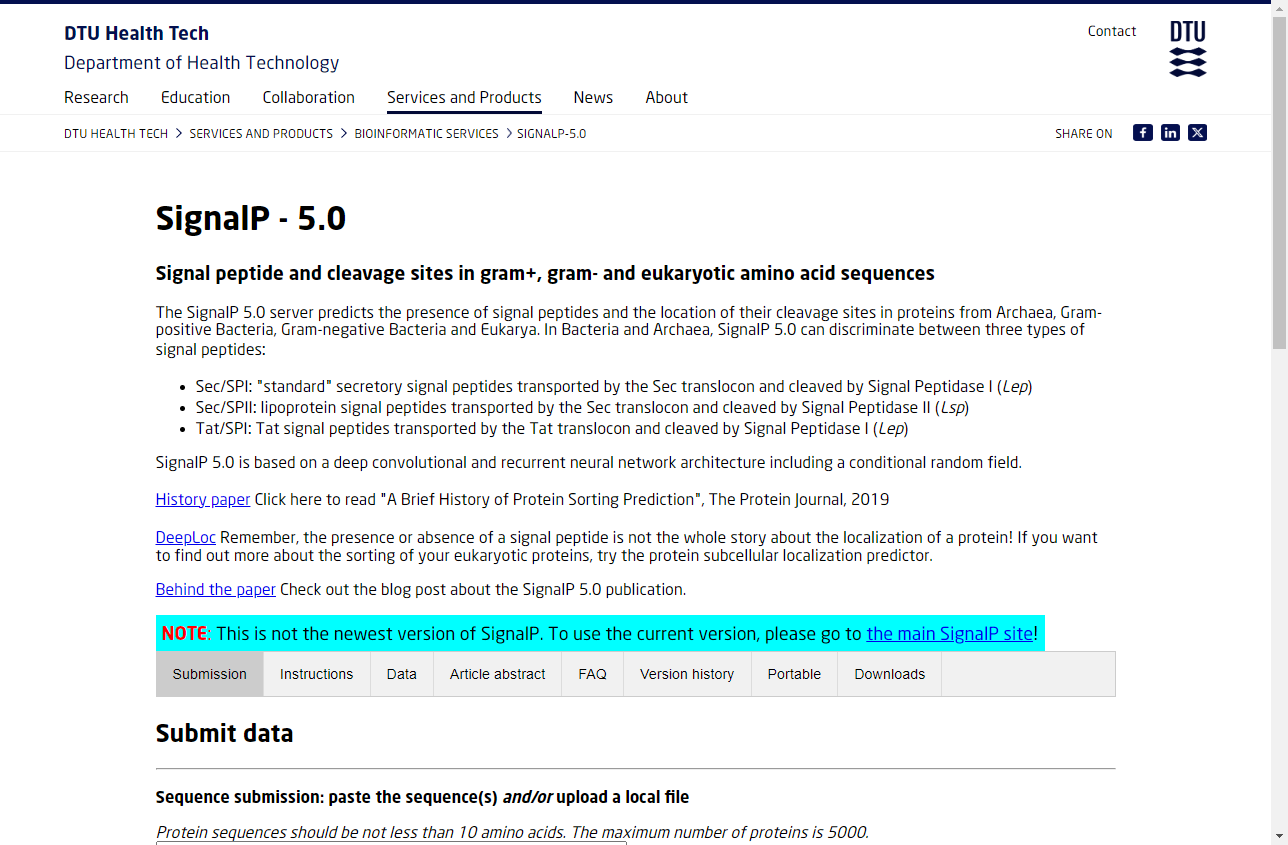Go to the DTU Health Tech title link
This screenshot has height=845, width=1288.
[137, 33]
